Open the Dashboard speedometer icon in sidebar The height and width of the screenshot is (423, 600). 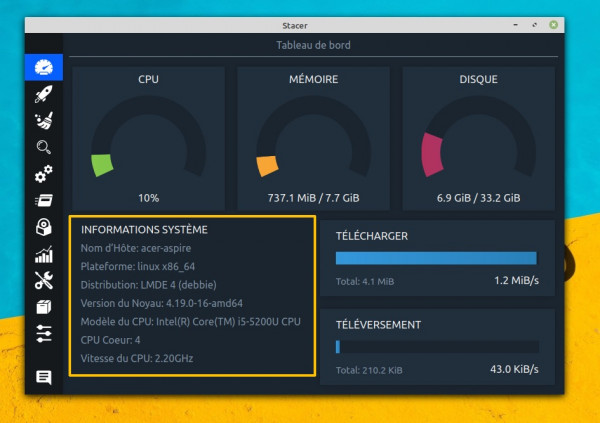[43, 67]
